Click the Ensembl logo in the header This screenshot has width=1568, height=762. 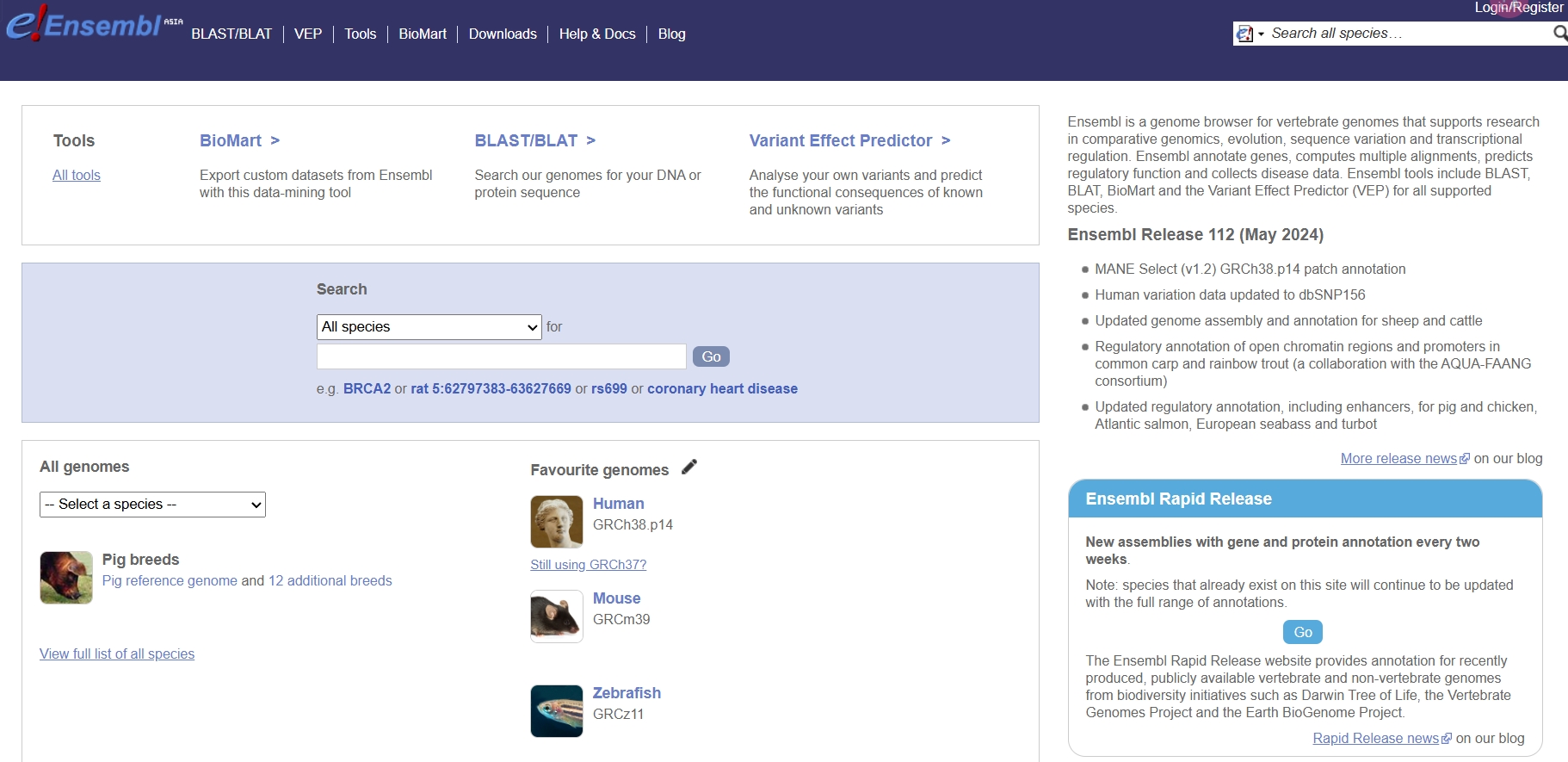click(x=84, y=26)
